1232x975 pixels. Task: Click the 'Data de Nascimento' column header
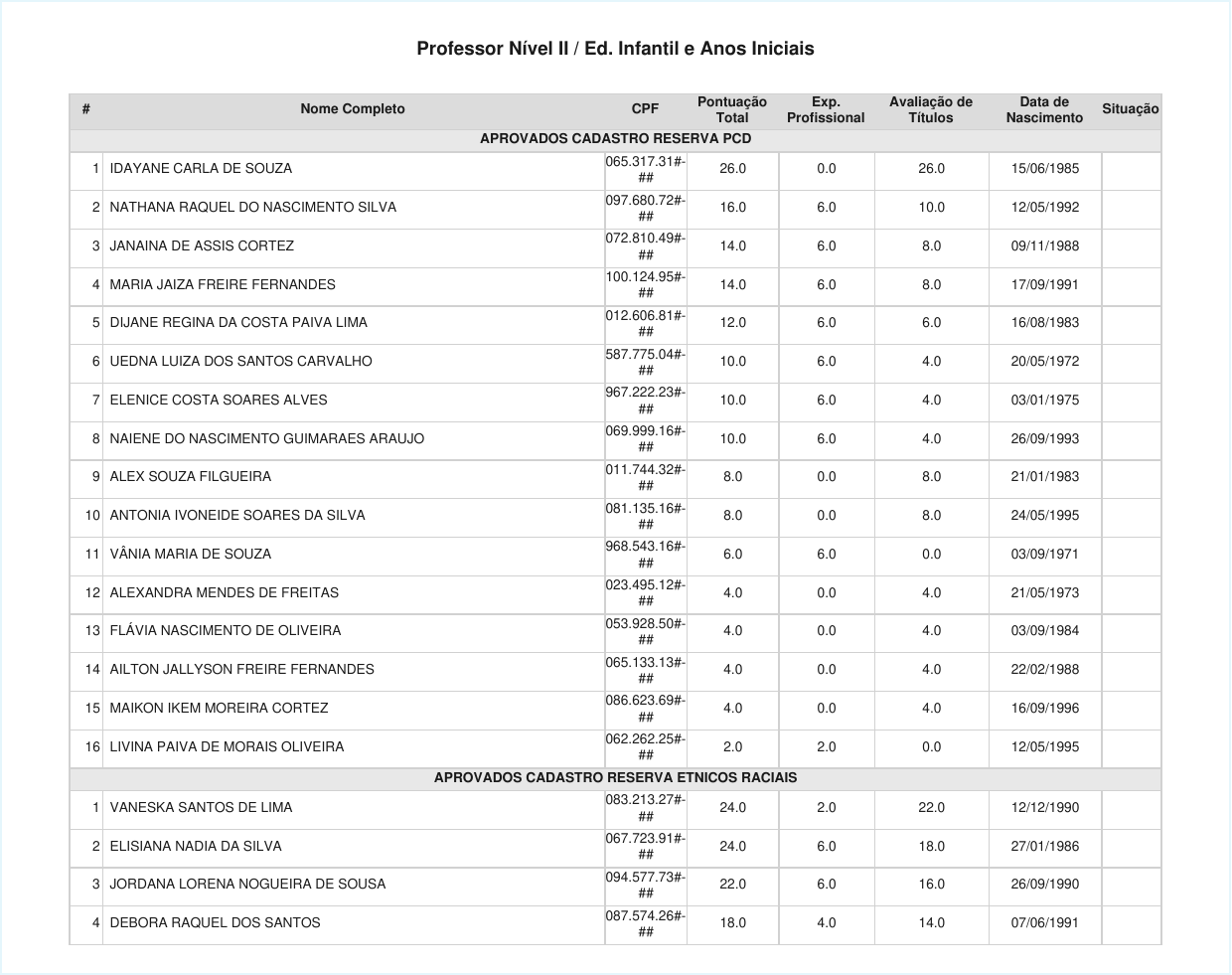coord(1044,109)
